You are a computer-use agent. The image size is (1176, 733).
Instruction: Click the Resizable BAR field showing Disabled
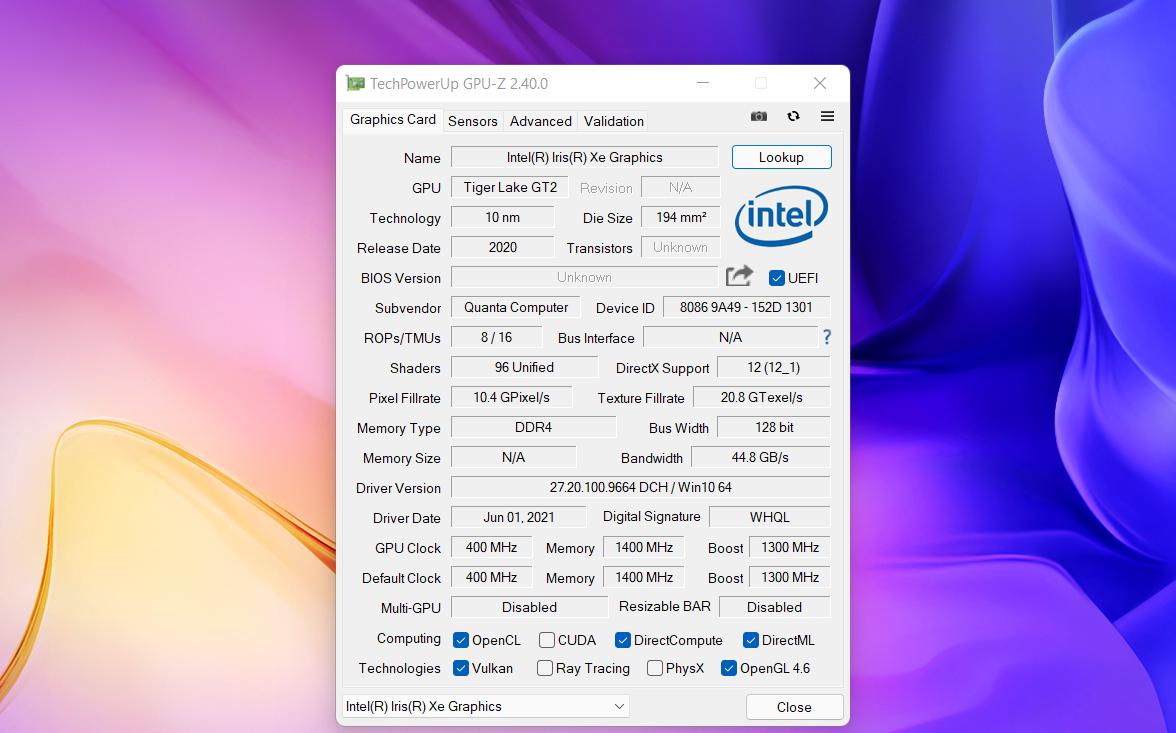(x=775, y=608)
